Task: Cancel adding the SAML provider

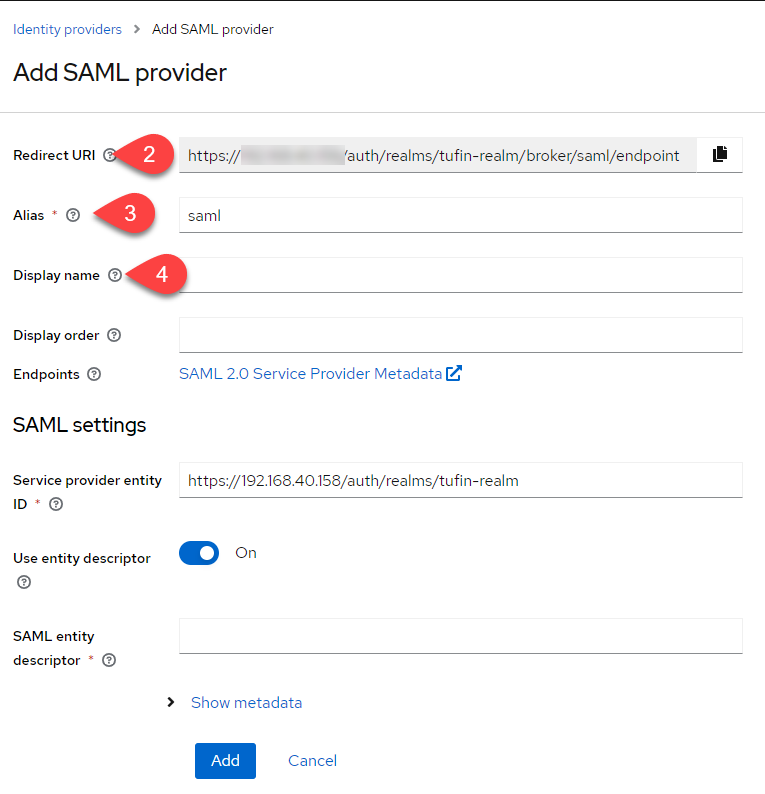Action: (312, 760)
